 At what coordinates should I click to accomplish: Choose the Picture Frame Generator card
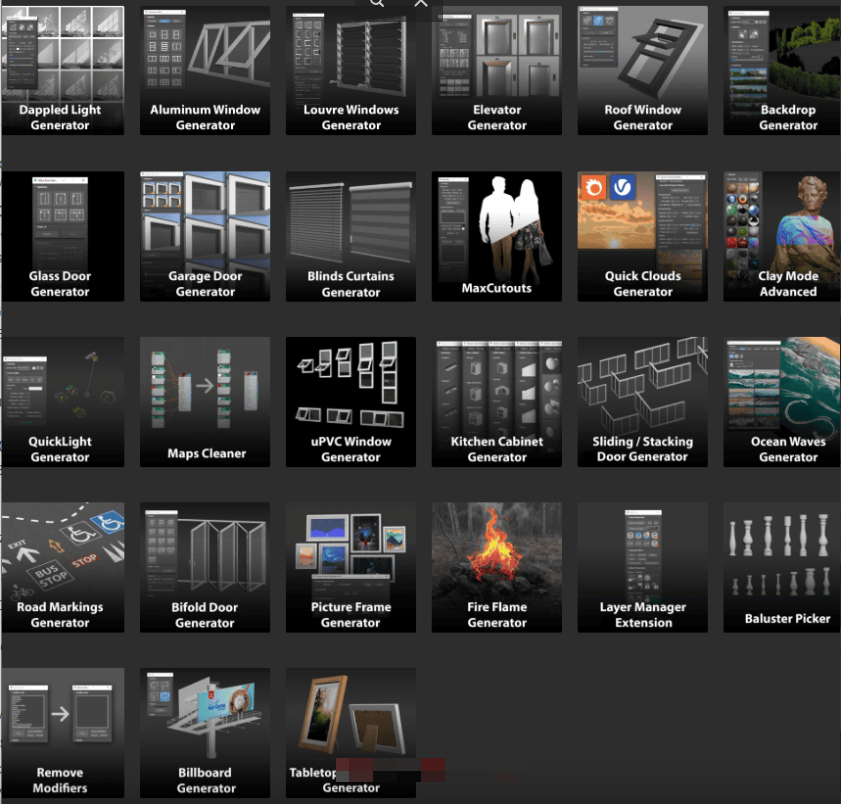[351, 567]
